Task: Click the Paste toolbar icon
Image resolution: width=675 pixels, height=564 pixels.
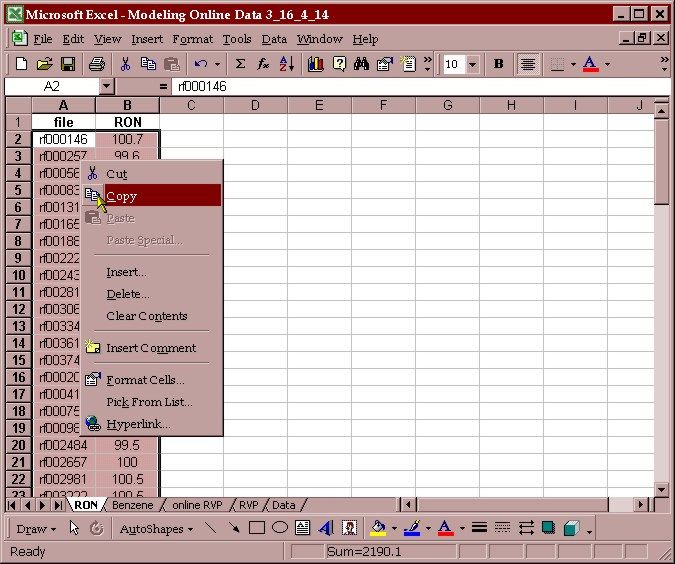Action: (x=171, y=64)
